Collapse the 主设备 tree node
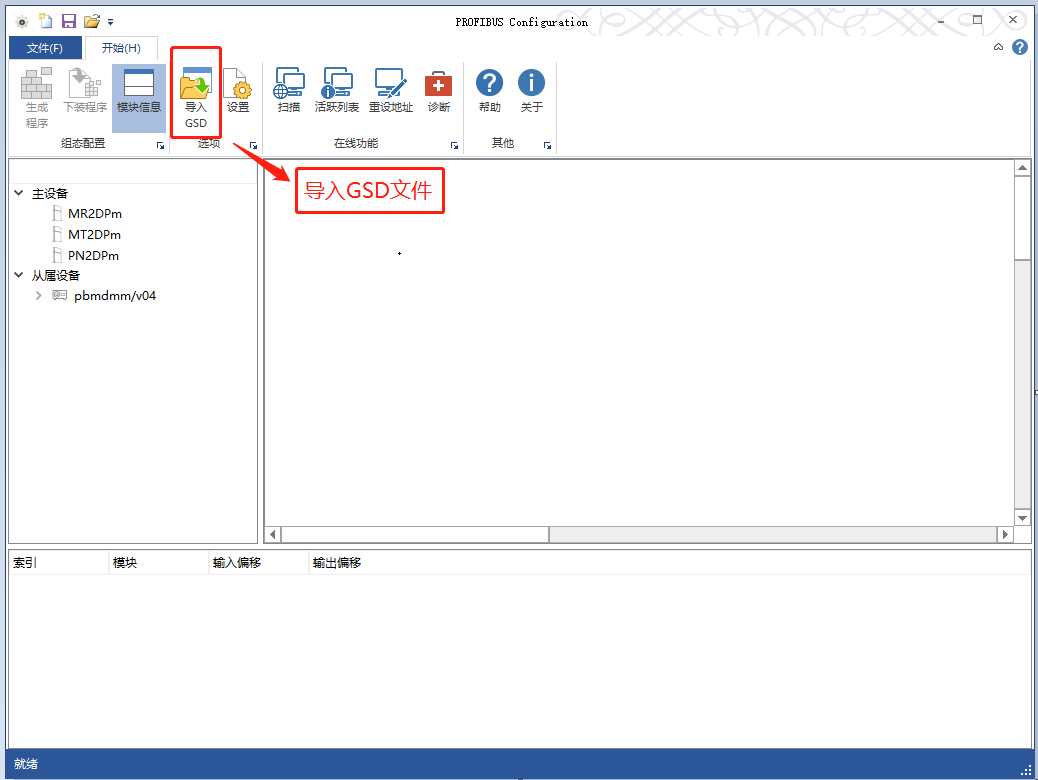1038x780 pixels. tap(19, 193)
